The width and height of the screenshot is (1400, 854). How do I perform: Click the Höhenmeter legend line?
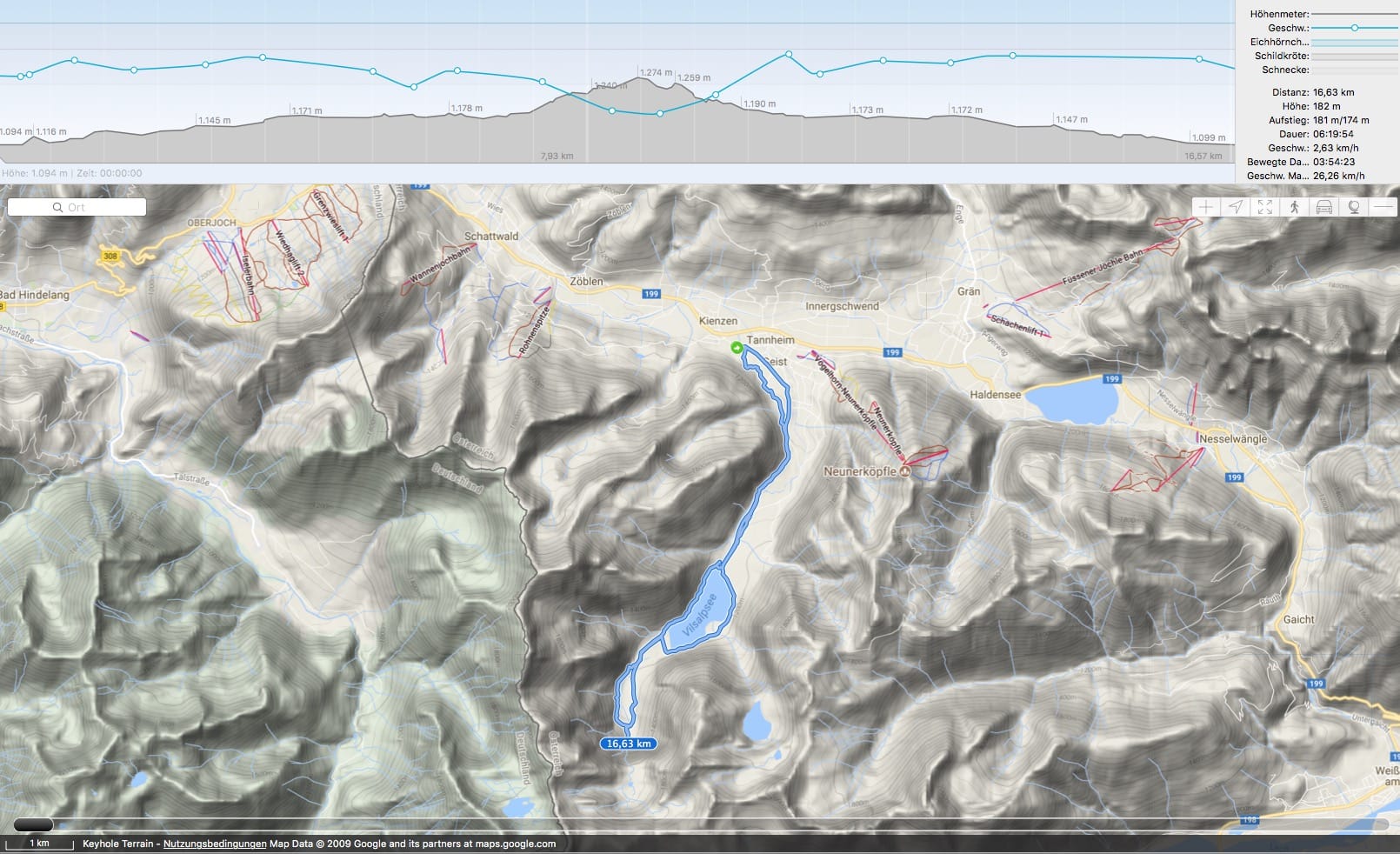click(1355, 14)
